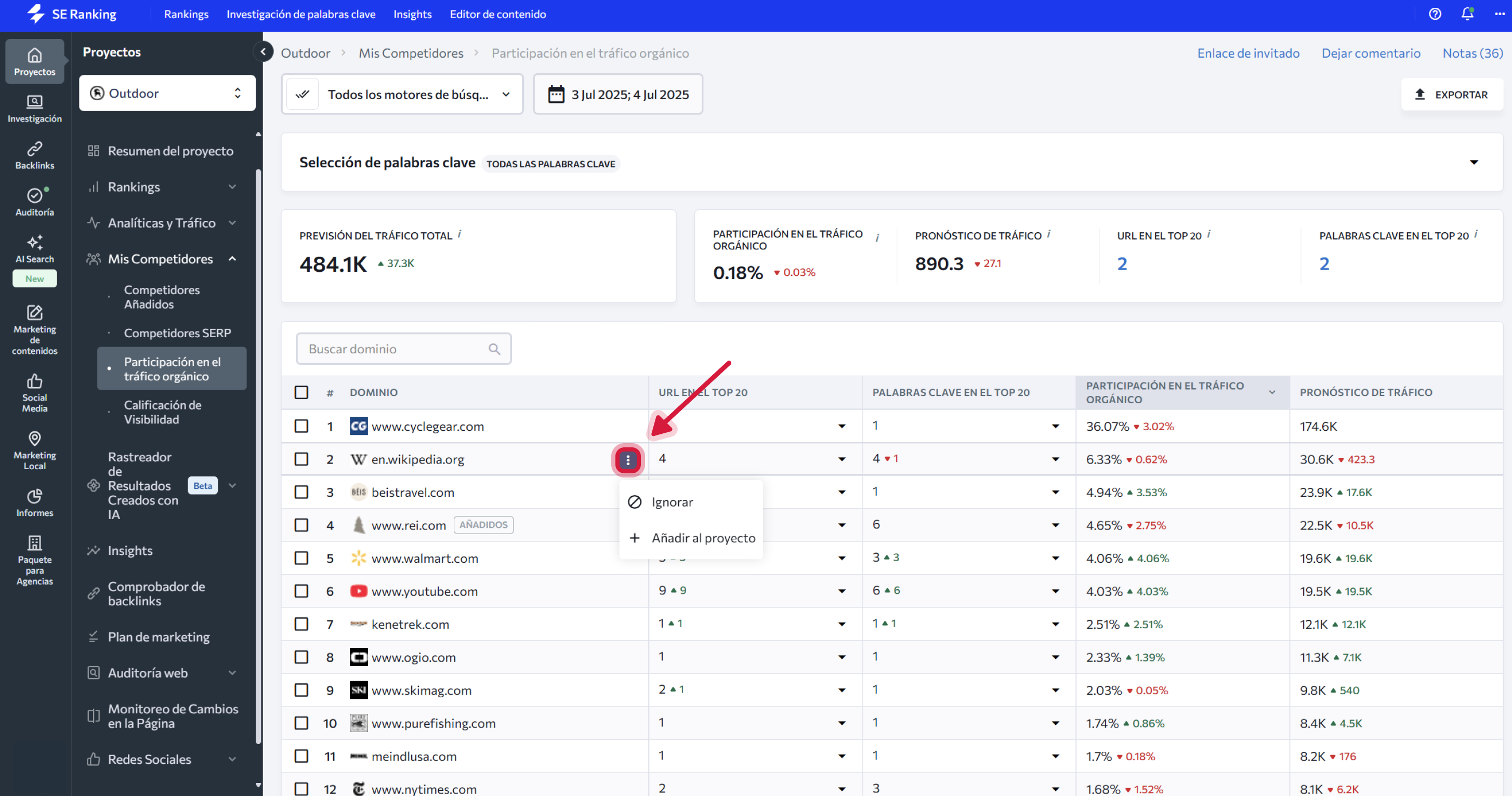Check the www.cyclegear.com row checkbox
Image resolution: width=1512 pixels, height=796 pixels.
(x=301, y=427)
